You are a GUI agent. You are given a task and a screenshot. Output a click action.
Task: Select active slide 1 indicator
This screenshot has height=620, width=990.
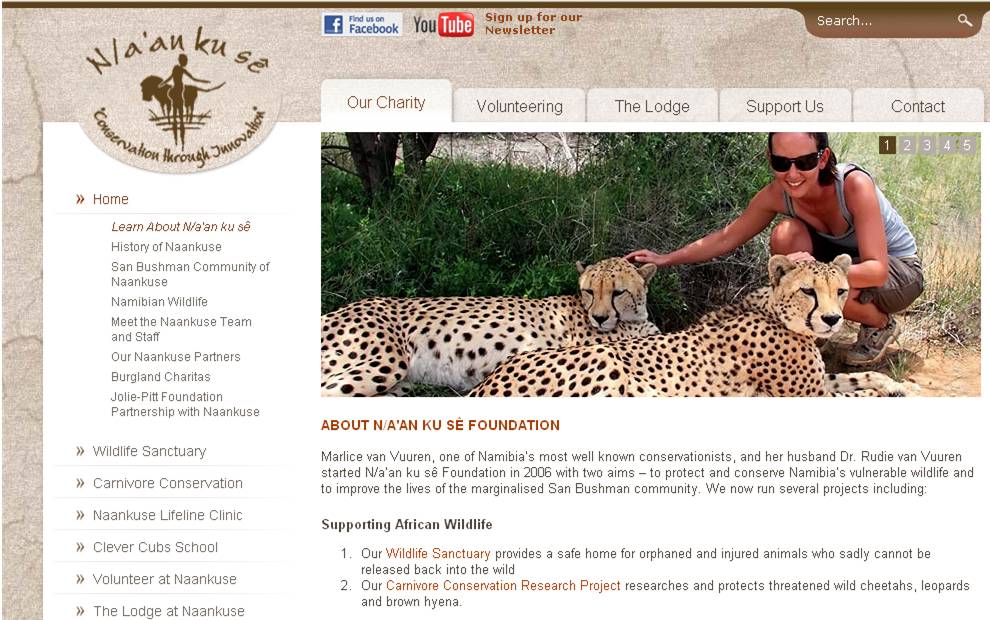click(x=887, y=145)
